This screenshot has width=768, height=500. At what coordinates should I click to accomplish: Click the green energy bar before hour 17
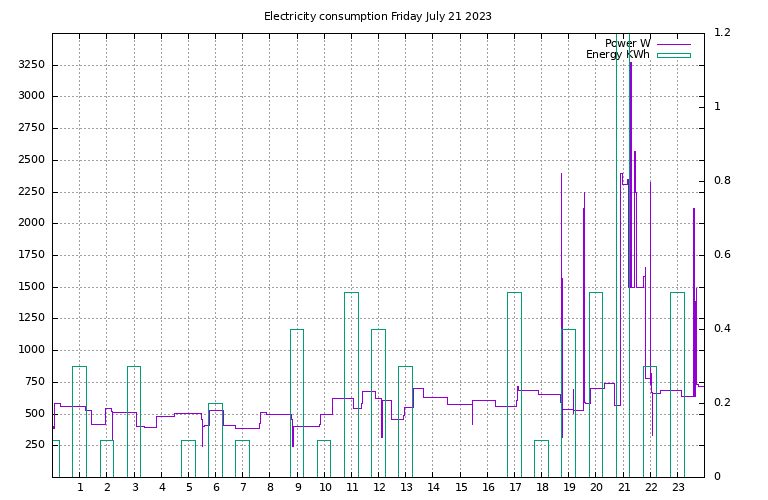coord(514,384)
